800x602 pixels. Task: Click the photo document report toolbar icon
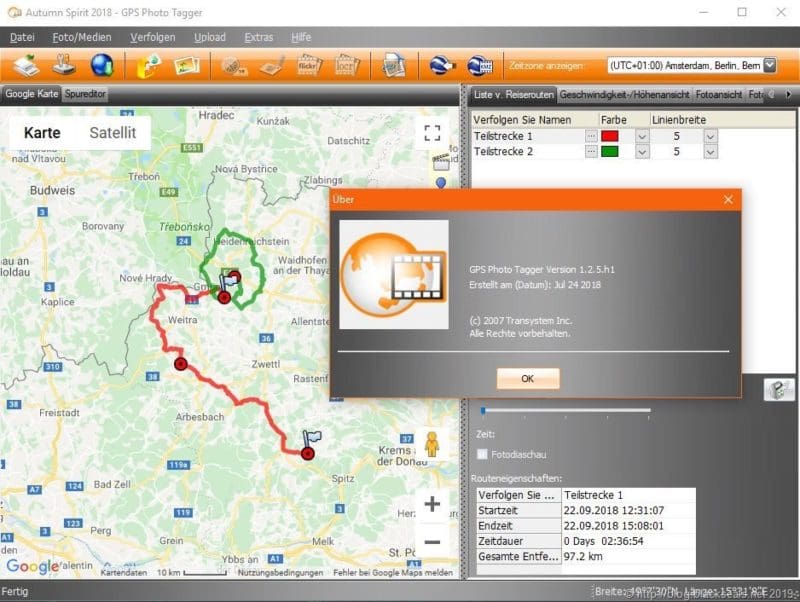pos(393,66)
